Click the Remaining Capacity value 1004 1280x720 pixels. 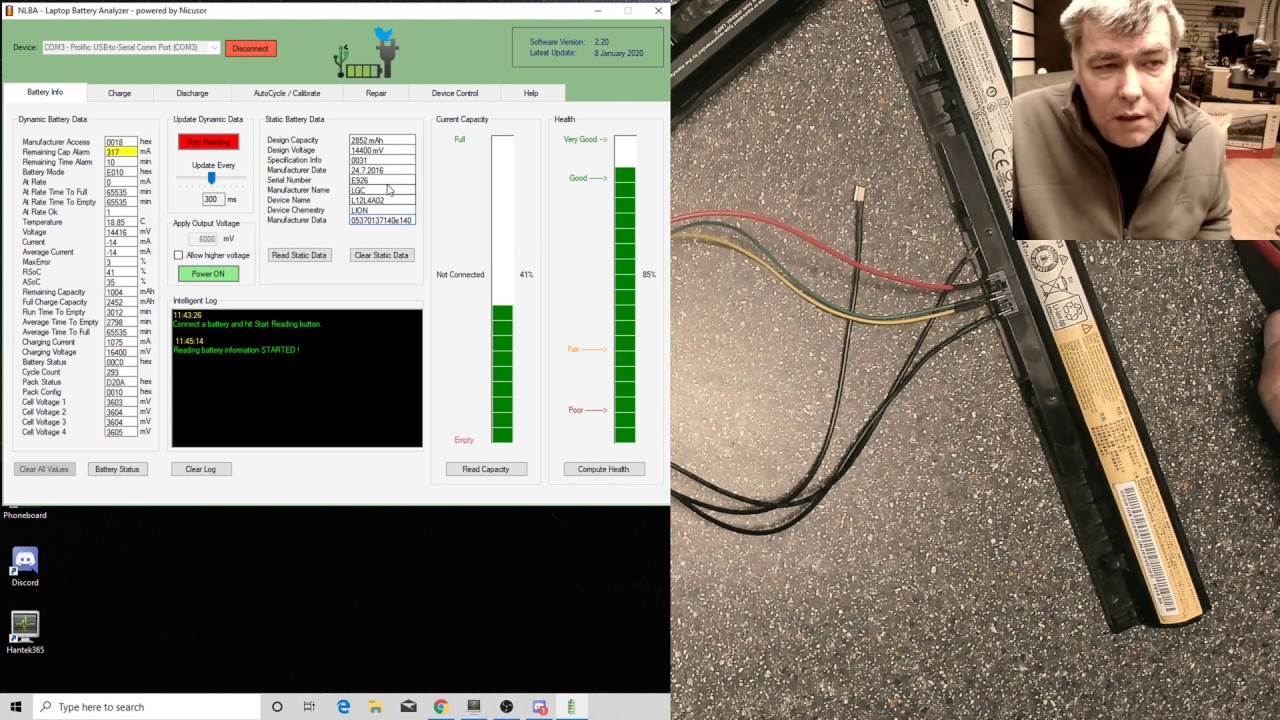(x=121, y=292)
